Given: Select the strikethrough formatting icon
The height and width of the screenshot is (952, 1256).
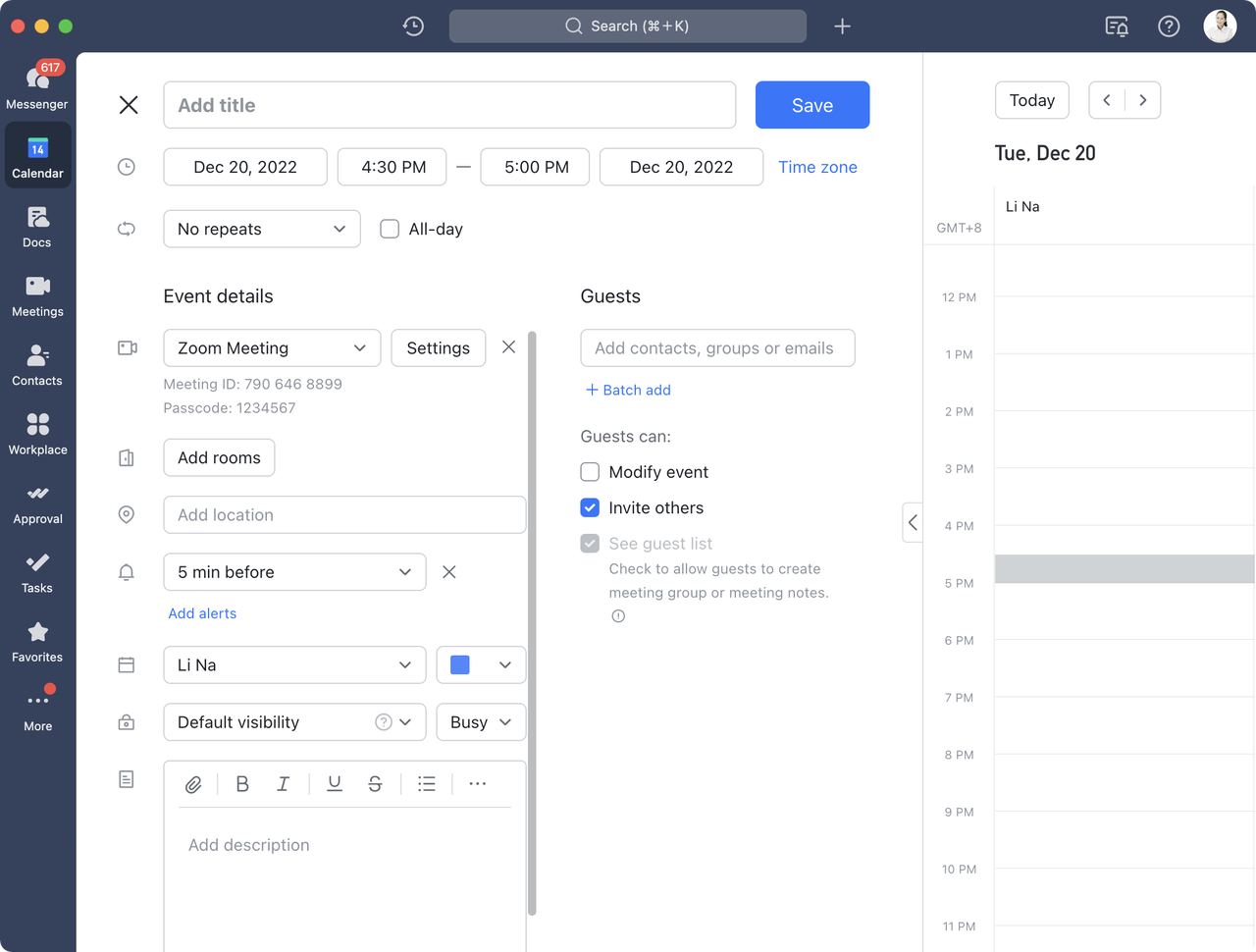Looking at the screenshot, I should [375, 784].
